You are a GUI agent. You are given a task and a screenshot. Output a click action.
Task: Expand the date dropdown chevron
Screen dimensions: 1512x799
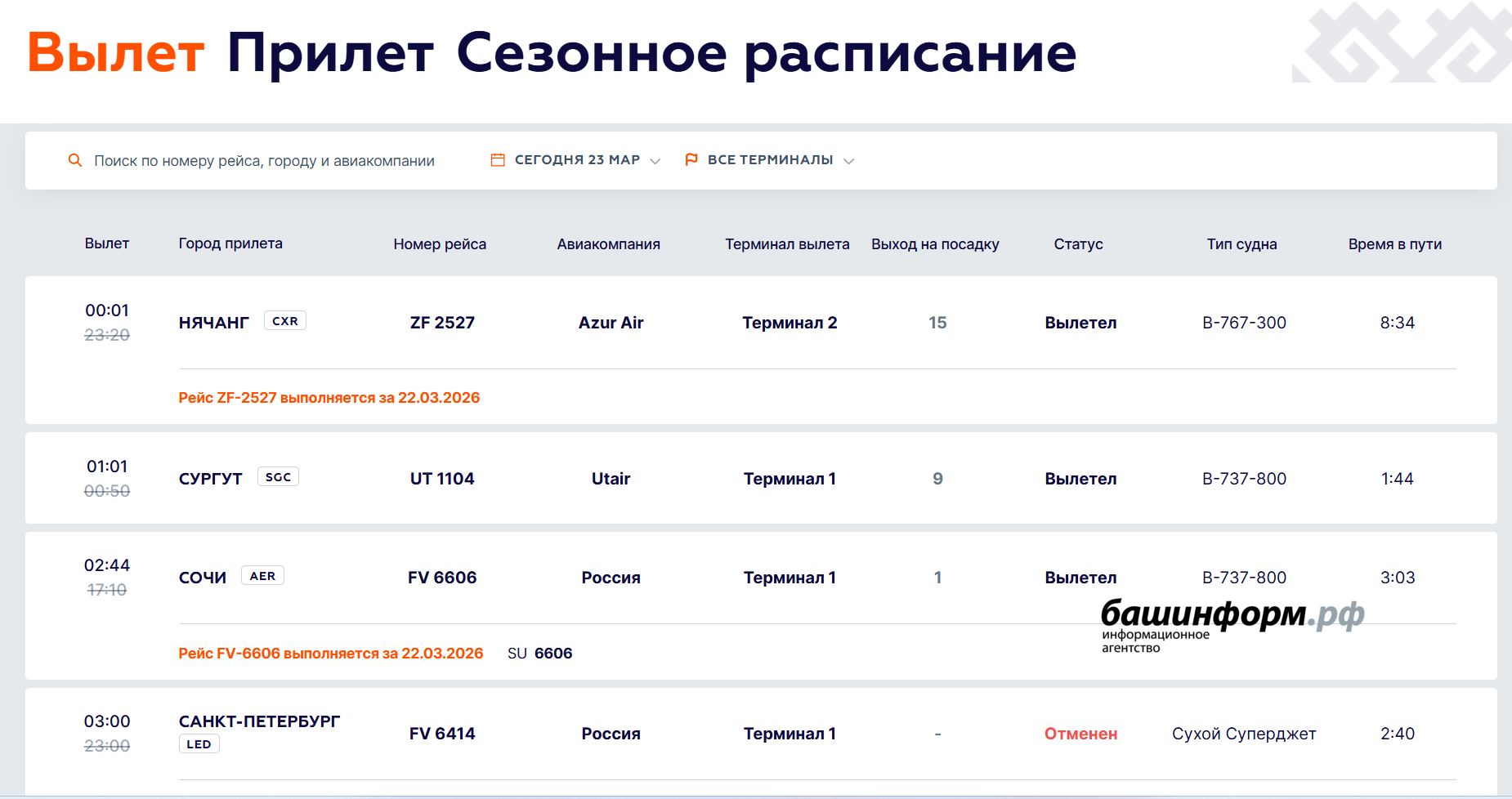(x=655, y=161)
